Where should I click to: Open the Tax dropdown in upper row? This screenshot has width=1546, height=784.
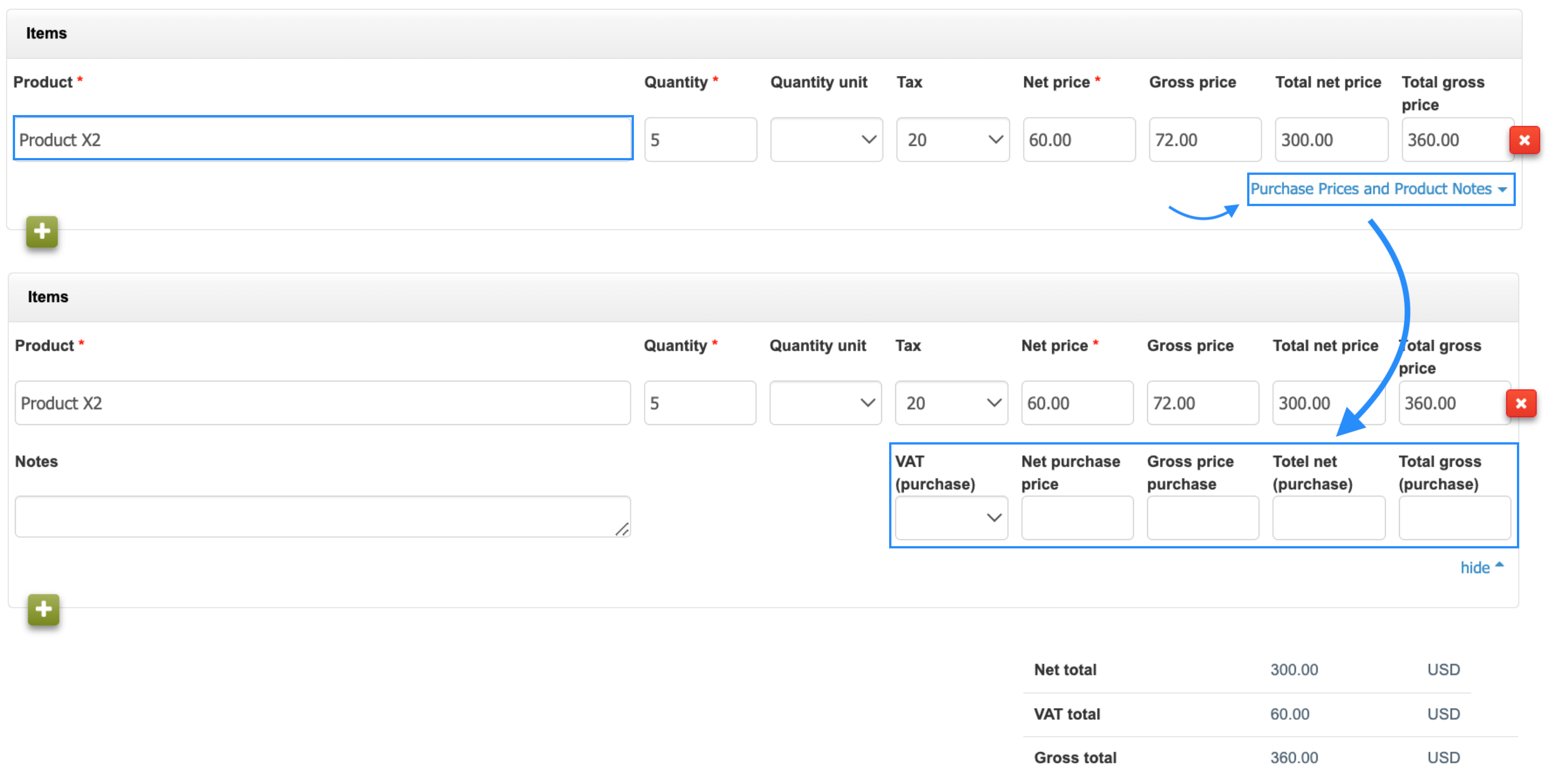point(952,140)
